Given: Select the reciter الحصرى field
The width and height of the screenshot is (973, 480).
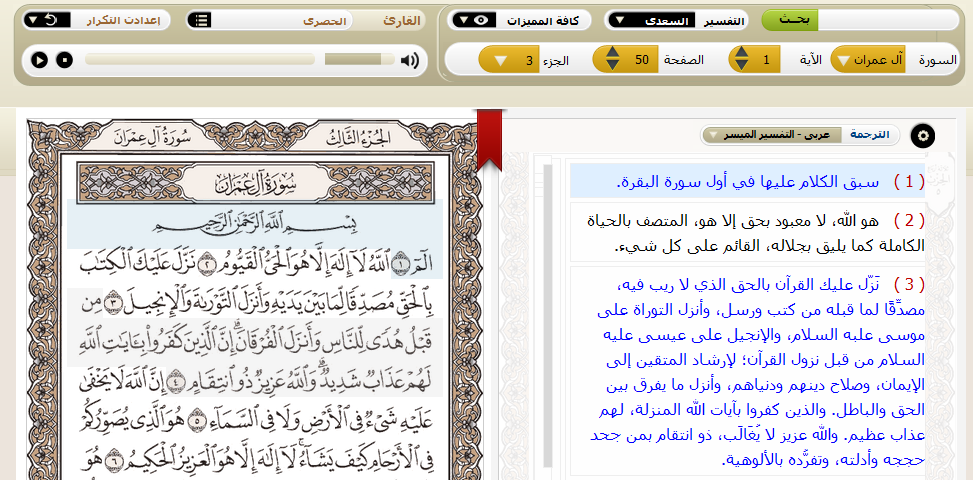Looking at the screenshot, I should pos(281,20).
